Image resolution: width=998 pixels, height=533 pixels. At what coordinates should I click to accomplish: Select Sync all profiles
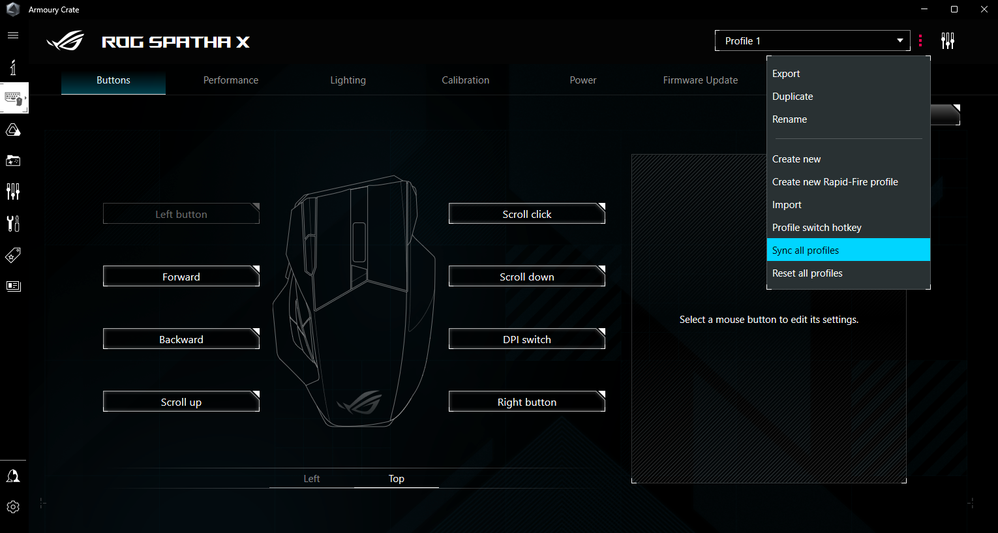point(848,250)
